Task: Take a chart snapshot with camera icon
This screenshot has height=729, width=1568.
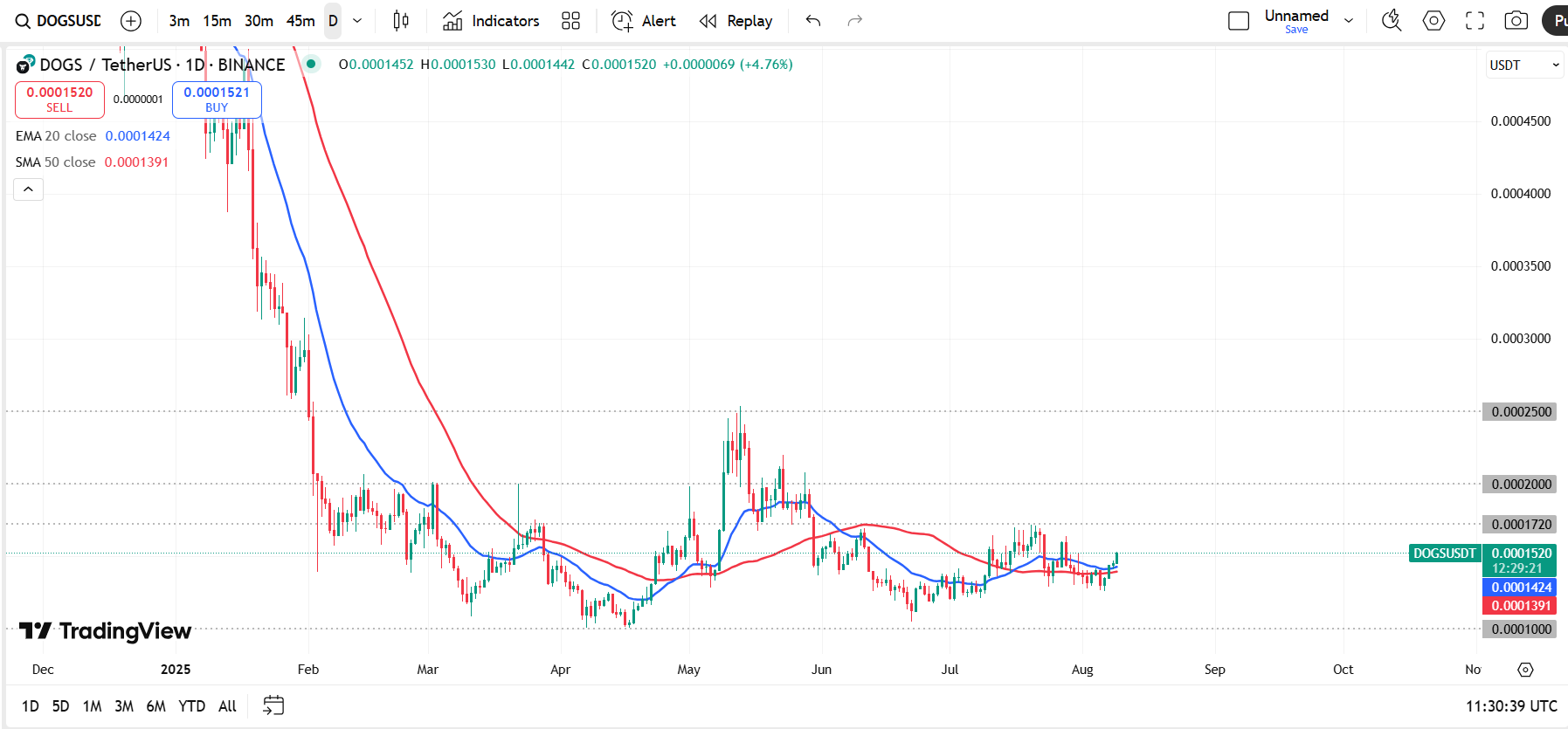Action: point(1516,21)
